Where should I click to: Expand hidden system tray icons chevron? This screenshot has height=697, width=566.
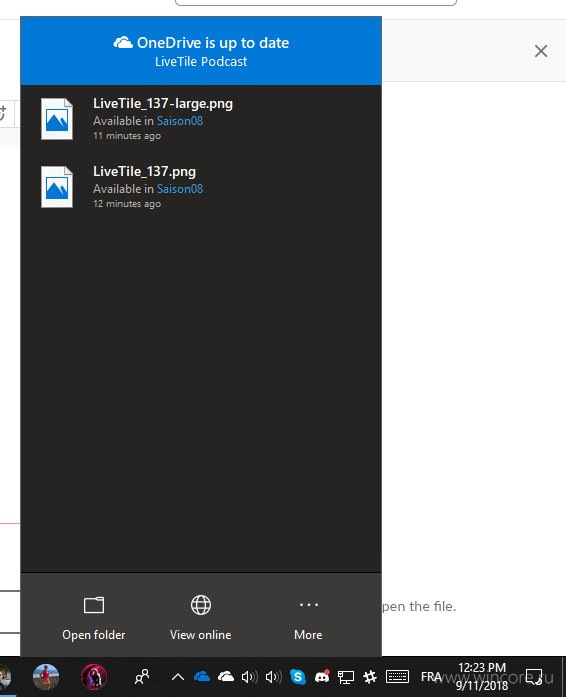point(178,677)
